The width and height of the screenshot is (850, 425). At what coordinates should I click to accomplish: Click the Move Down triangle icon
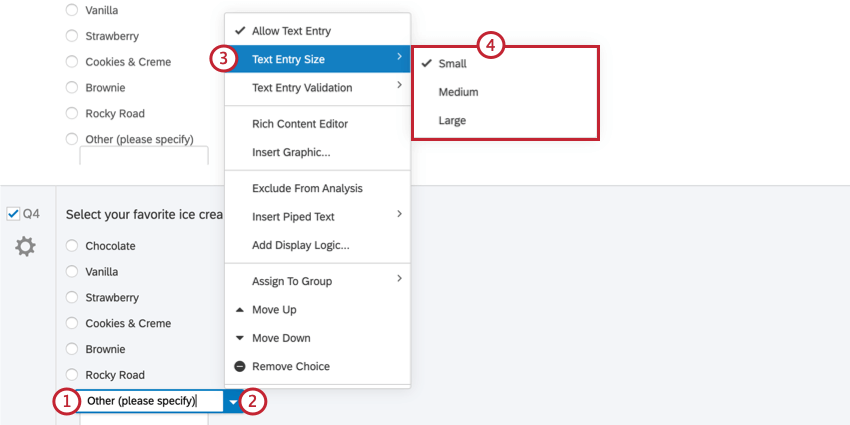(x=240, y=338)
